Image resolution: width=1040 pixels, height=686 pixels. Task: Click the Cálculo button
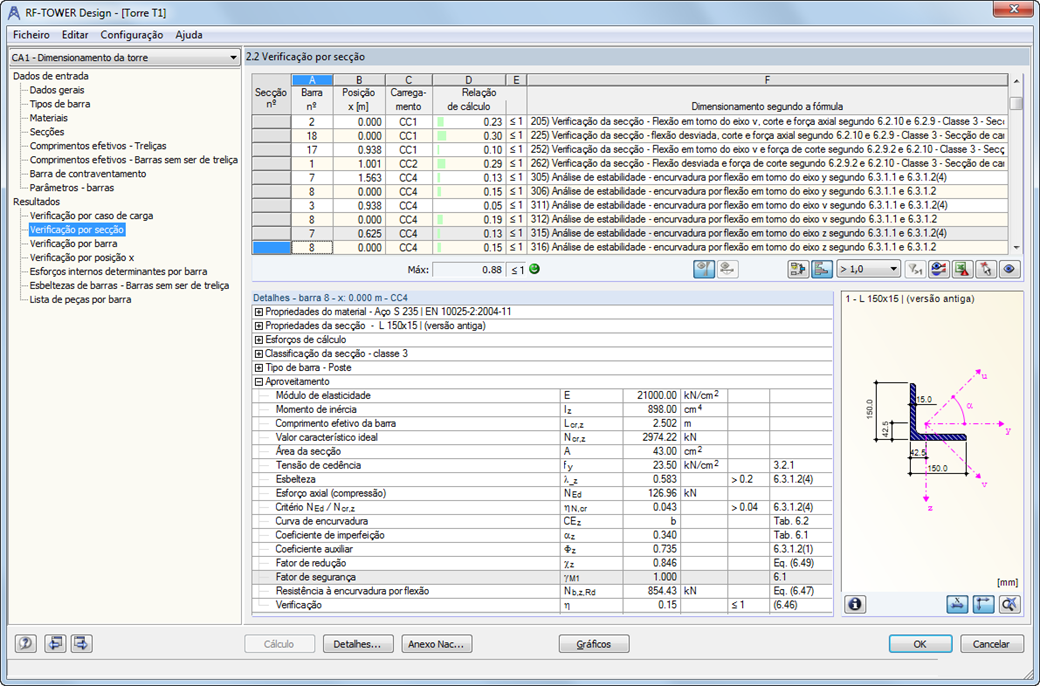[x=279, y=644]
